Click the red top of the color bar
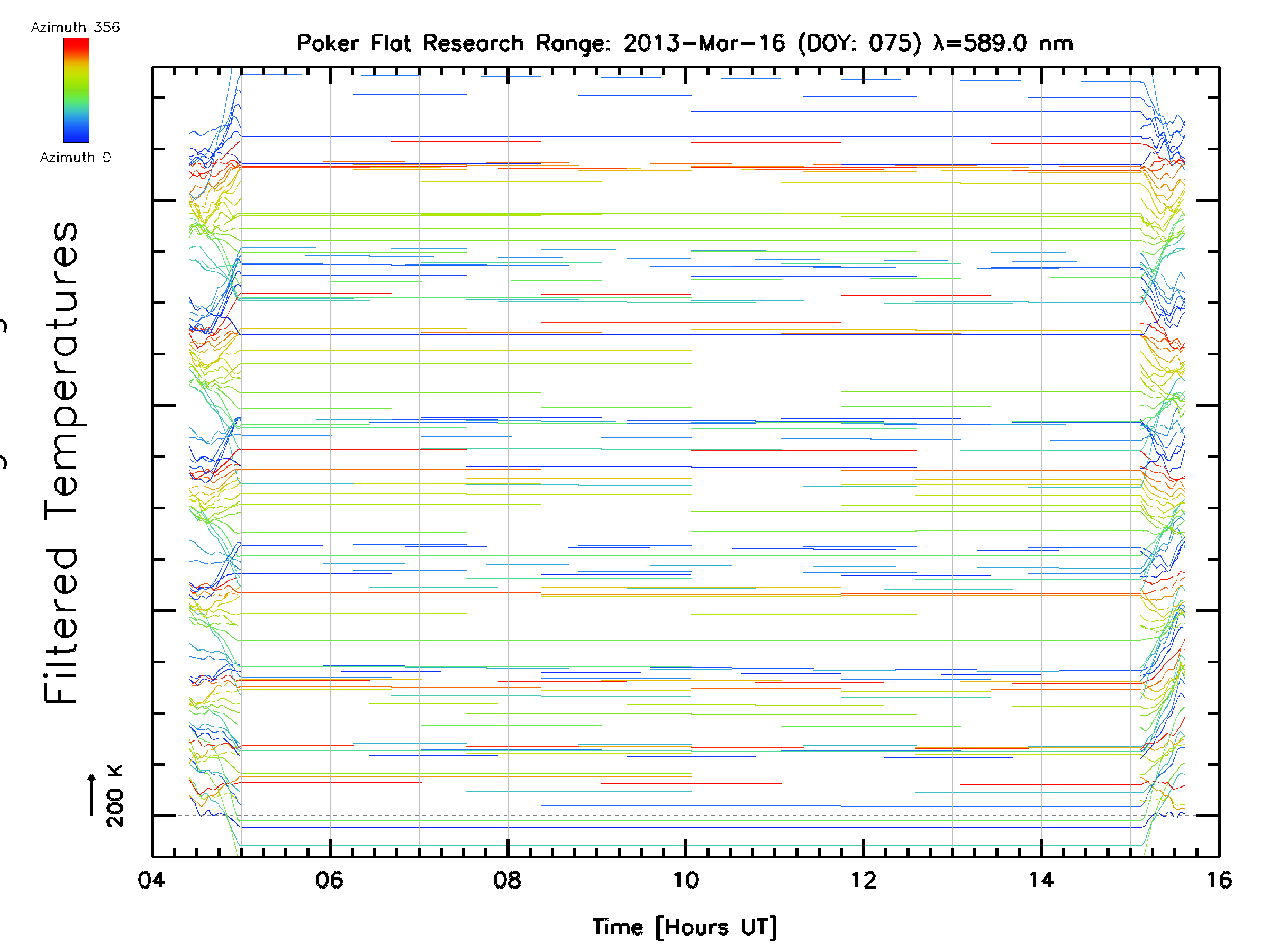 point(76,43)
